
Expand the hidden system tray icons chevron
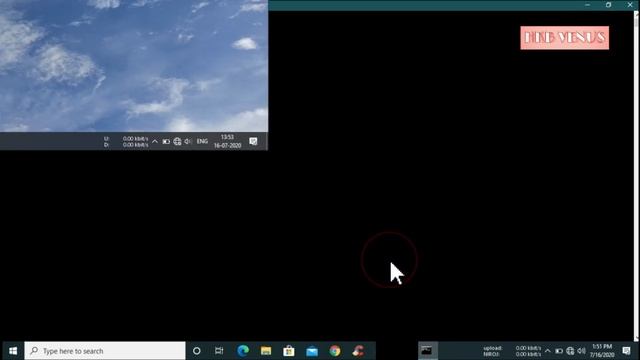[547, 351]
